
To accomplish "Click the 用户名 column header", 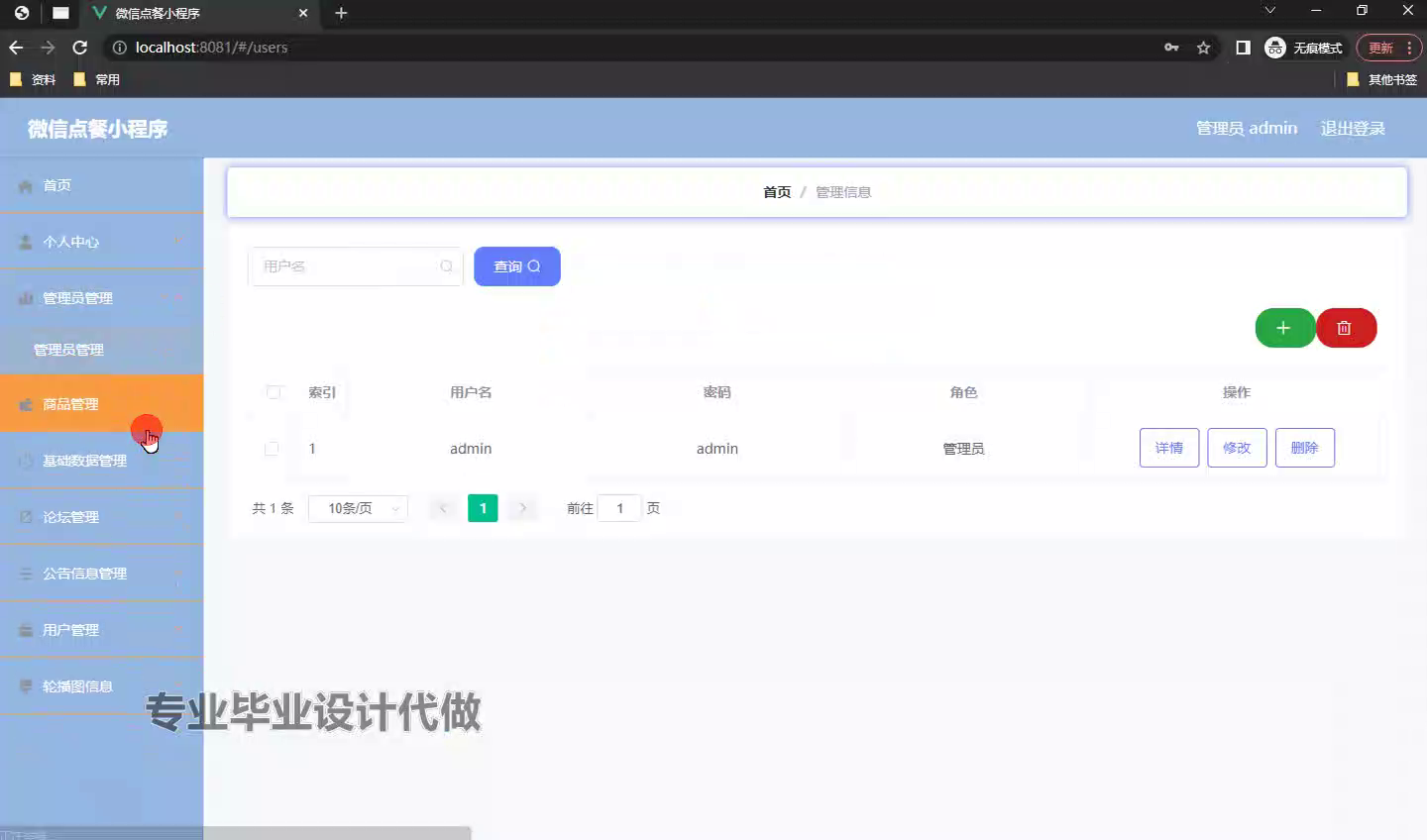I will tap(471, 392).
